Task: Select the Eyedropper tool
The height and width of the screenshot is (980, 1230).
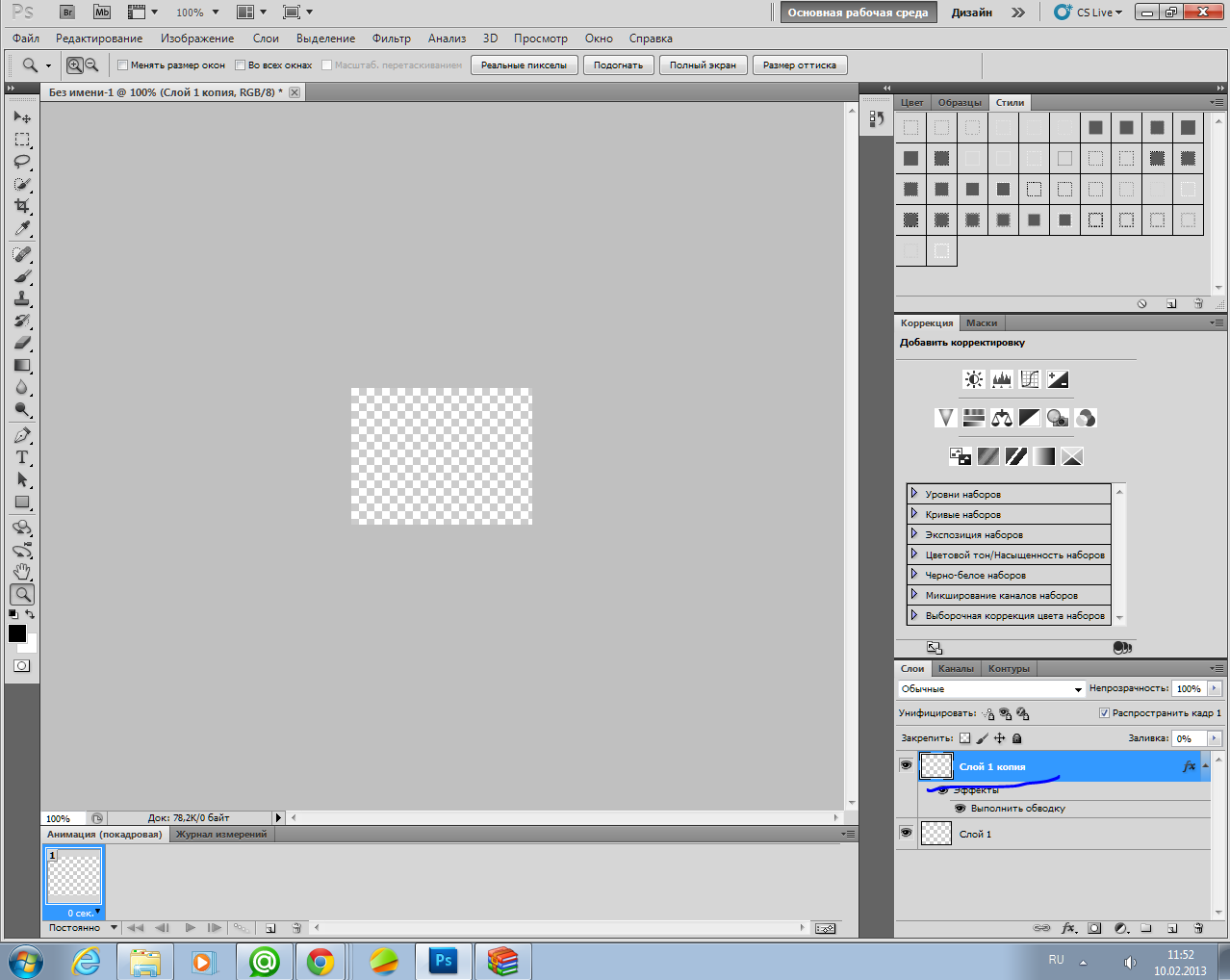Action: coord(22,229)
